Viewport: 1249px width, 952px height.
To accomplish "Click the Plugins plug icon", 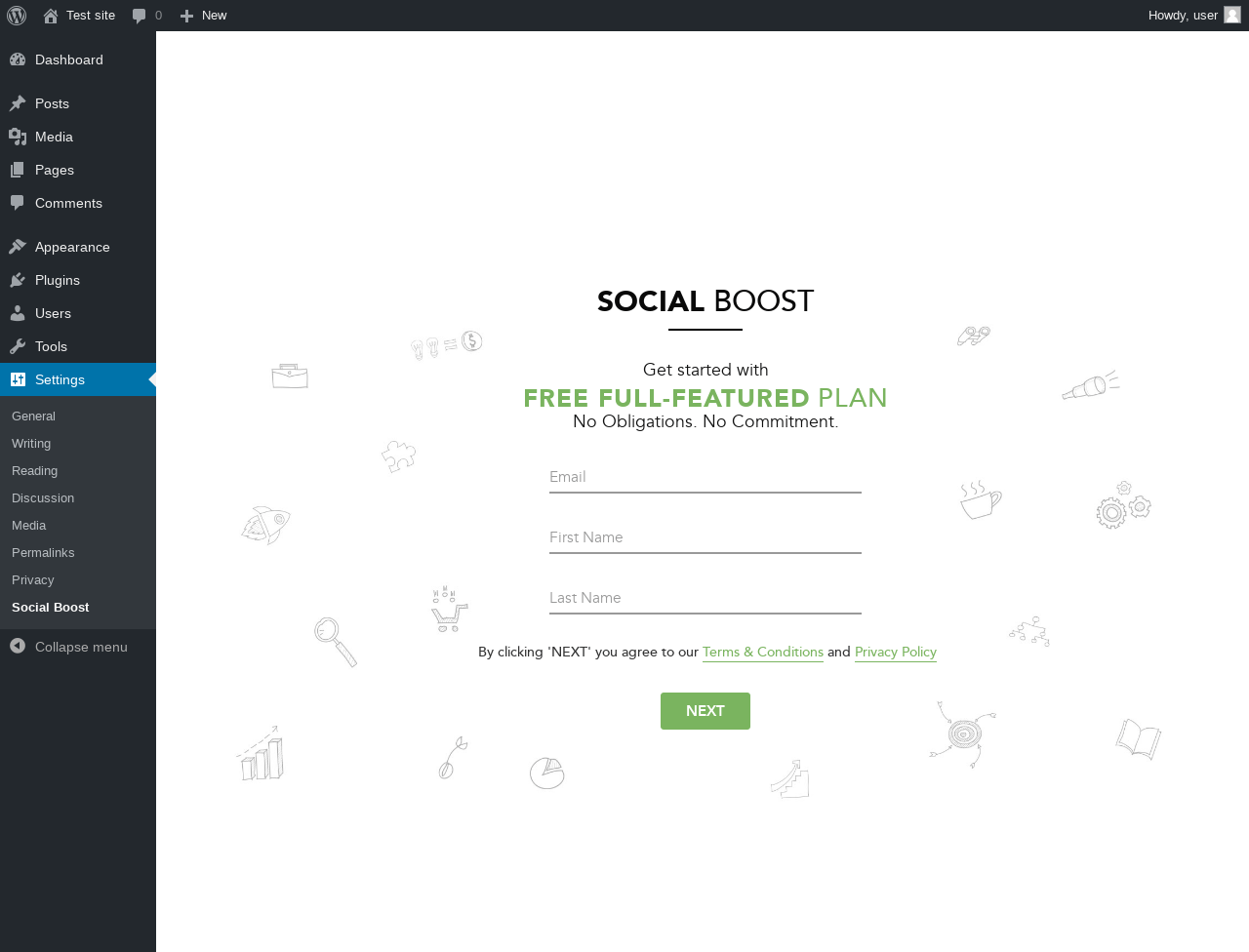I will click(x=18, y=280).
